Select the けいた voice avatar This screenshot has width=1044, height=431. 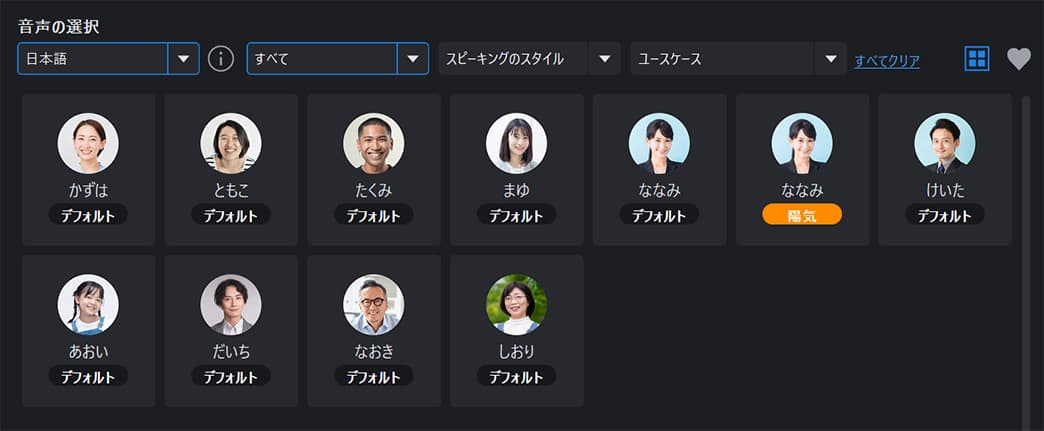(945, 143)
